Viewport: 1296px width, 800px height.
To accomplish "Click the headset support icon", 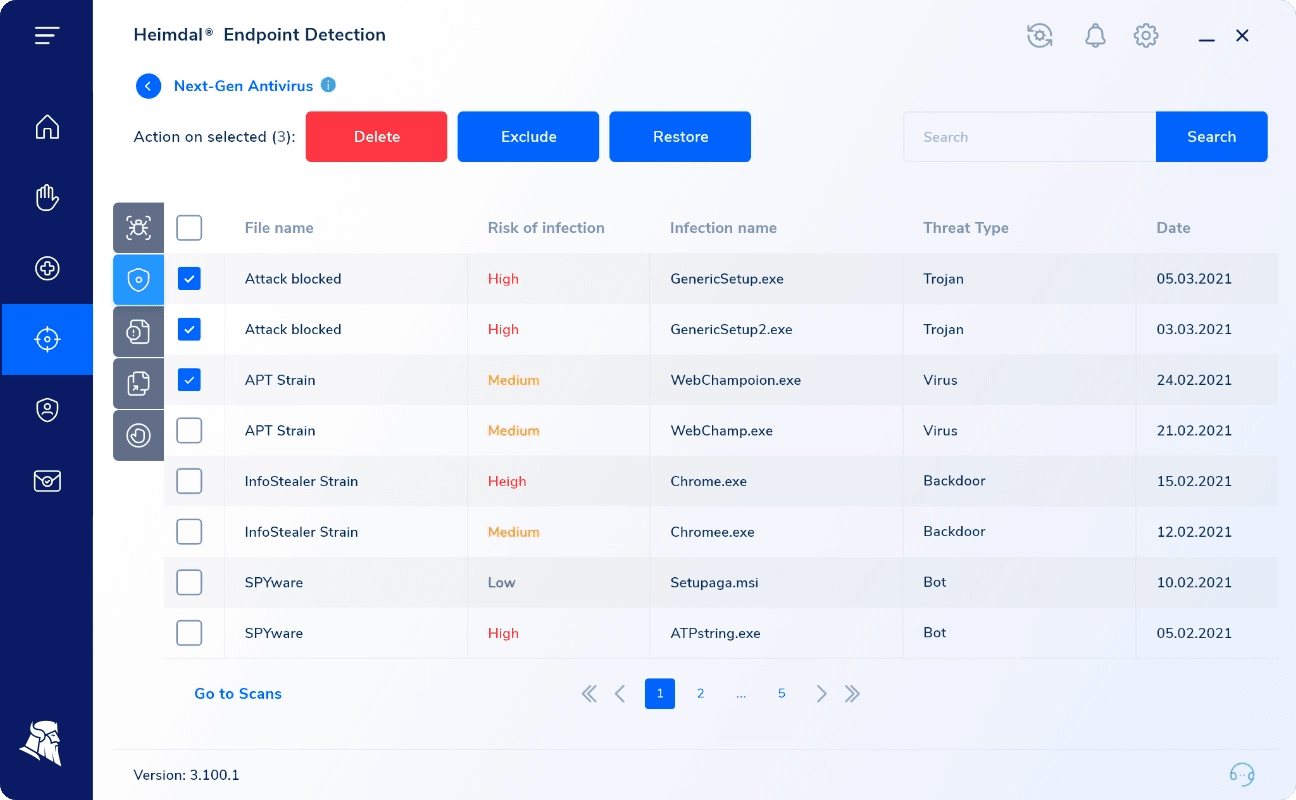I will 1242,775.
